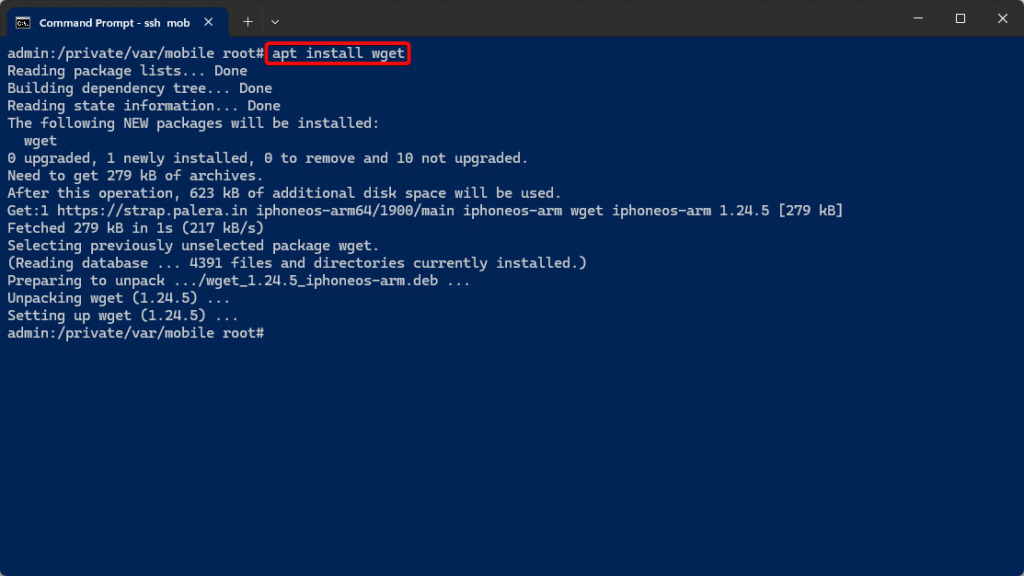Click the last root# prompt line

tap(136, 333)
